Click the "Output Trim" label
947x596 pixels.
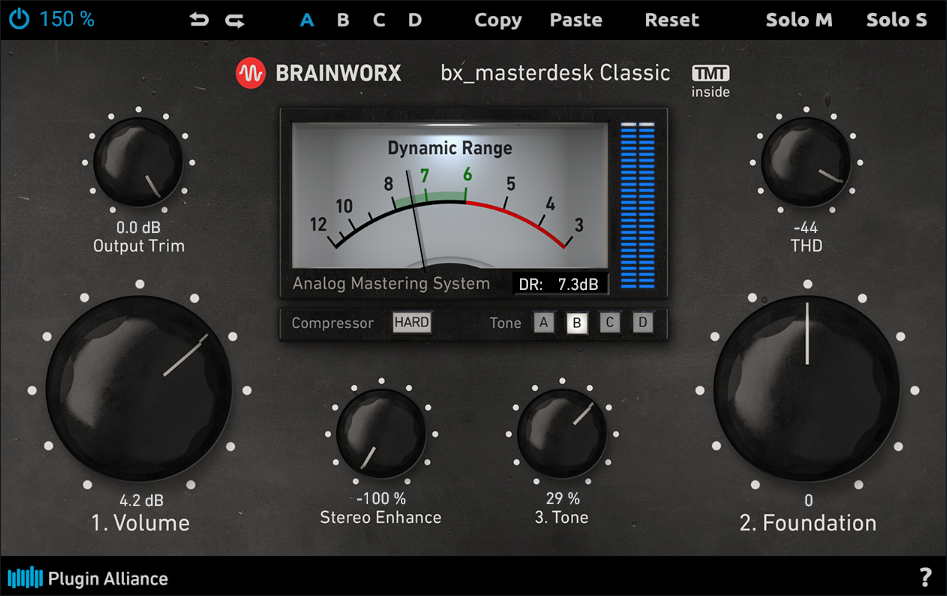pyautogui.click(x=138, y=246)
